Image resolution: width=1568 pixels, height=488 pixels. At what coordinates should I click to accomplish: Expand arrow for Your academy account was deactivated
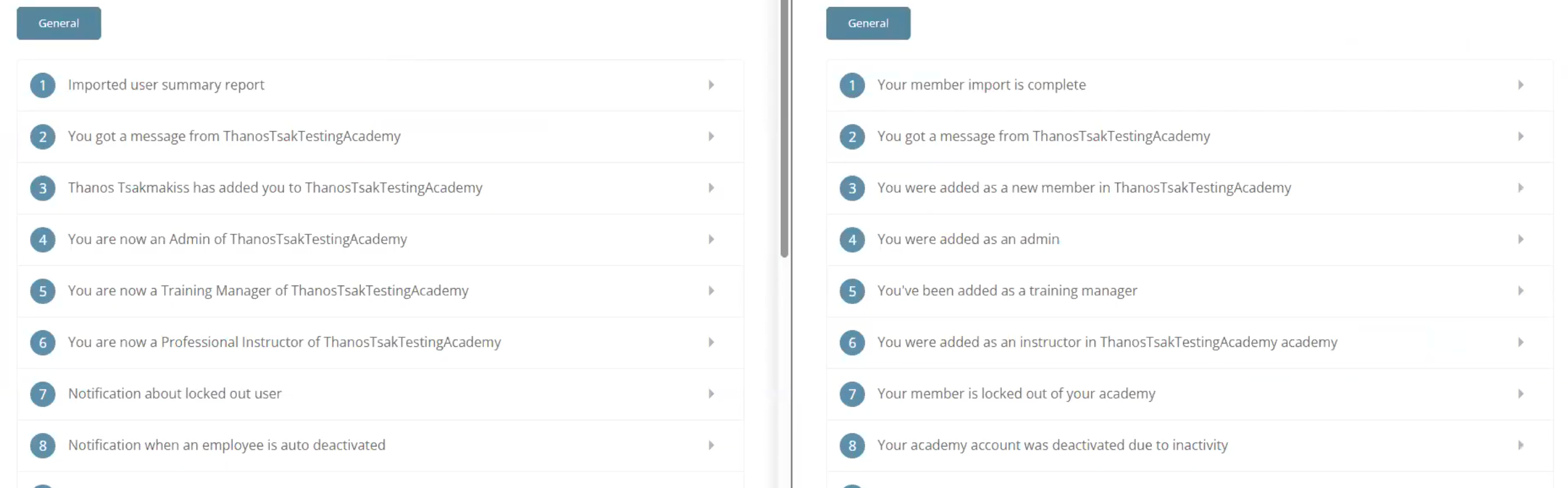tap(1520, 445)
